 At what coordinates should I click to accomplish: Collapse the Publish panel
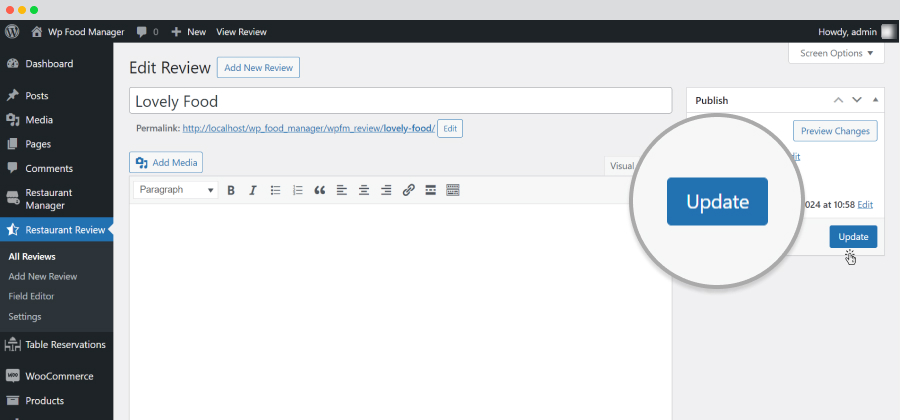(x=875, y=100)
